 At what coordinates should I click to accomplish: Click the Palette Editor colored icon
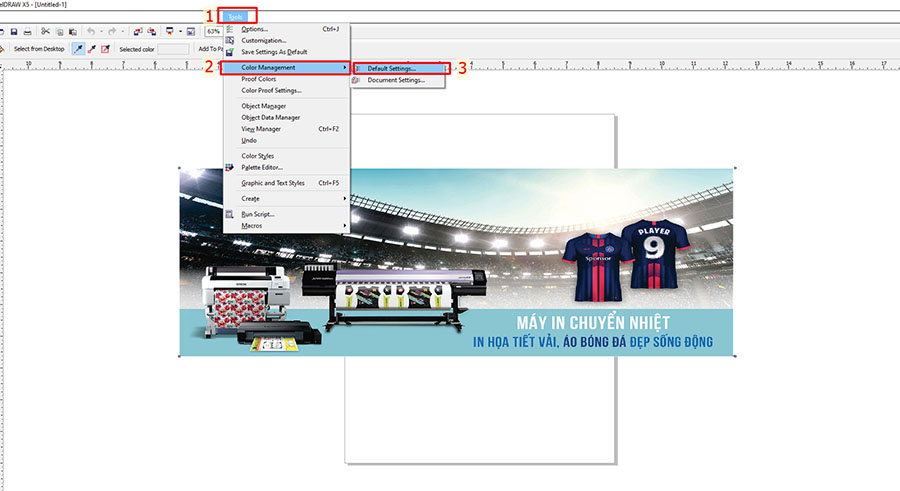pos(230,167)
